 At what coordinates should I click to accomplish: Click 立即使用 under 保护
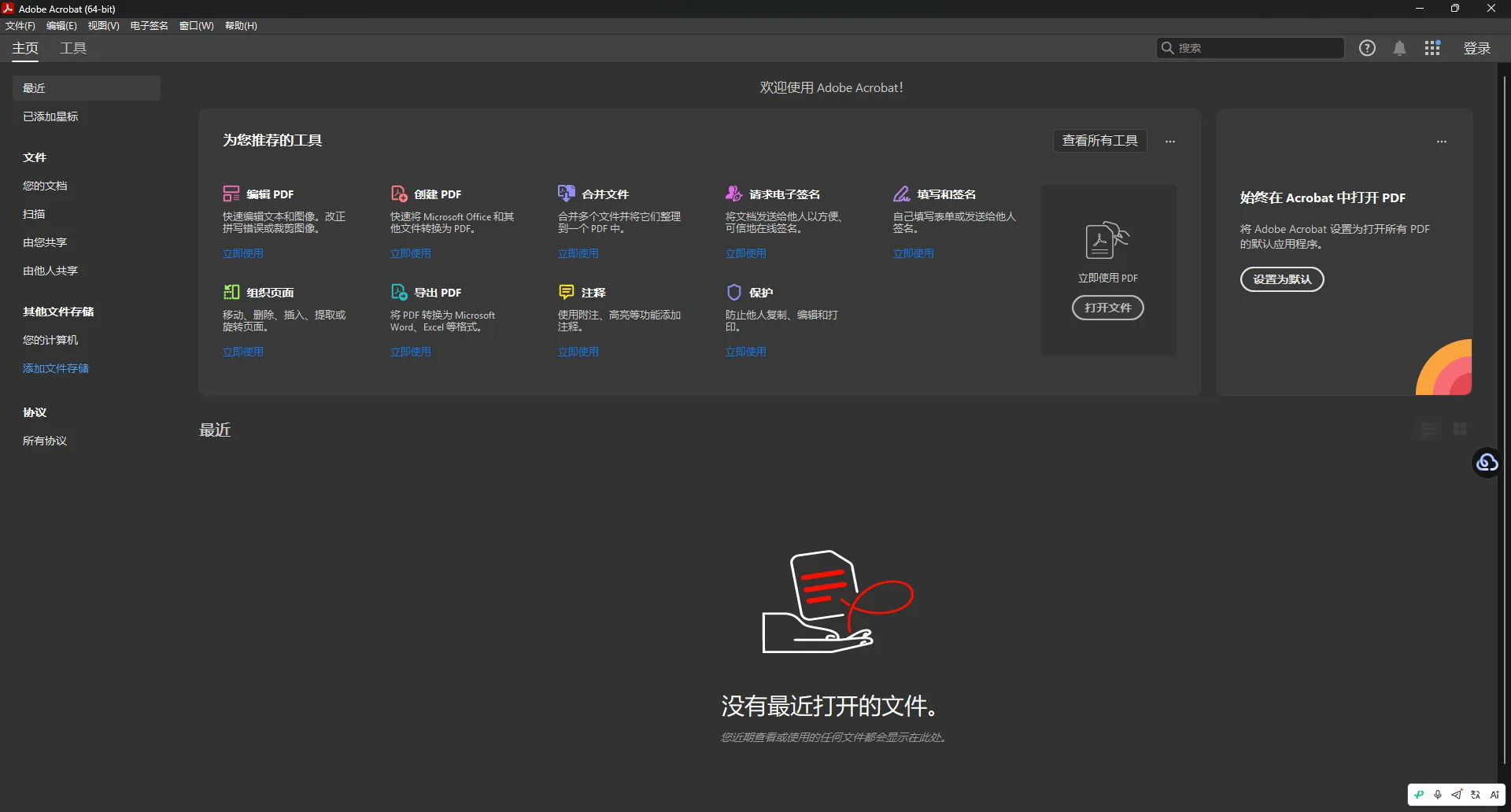pos(746,352)
